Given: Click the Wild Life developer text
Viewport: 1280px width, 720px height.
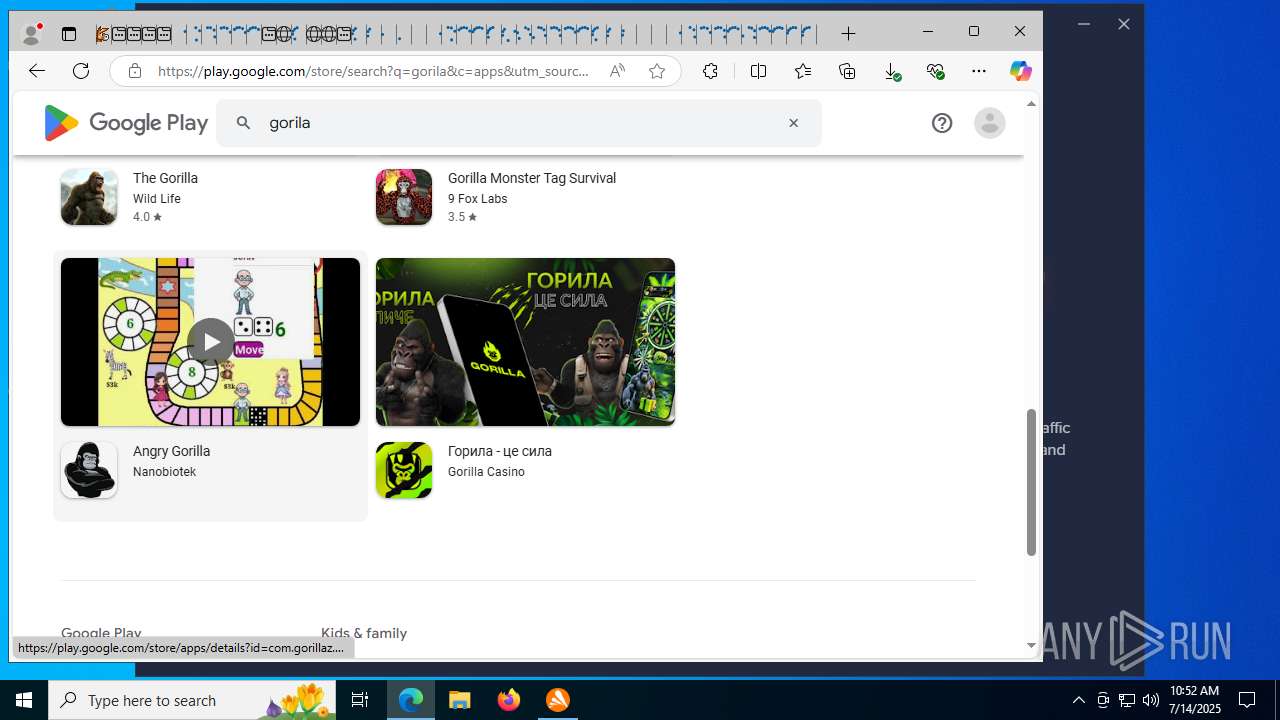Looking at the screenshot, I should tap(157, 199).
